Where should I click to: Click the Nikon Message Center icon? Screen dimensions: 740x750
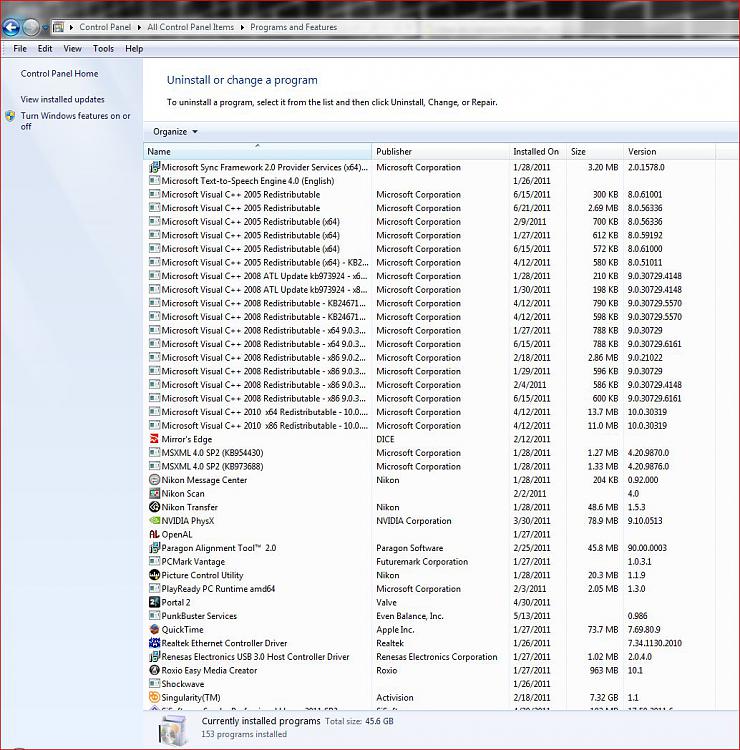pyautogui.click(x=154, y=480)
